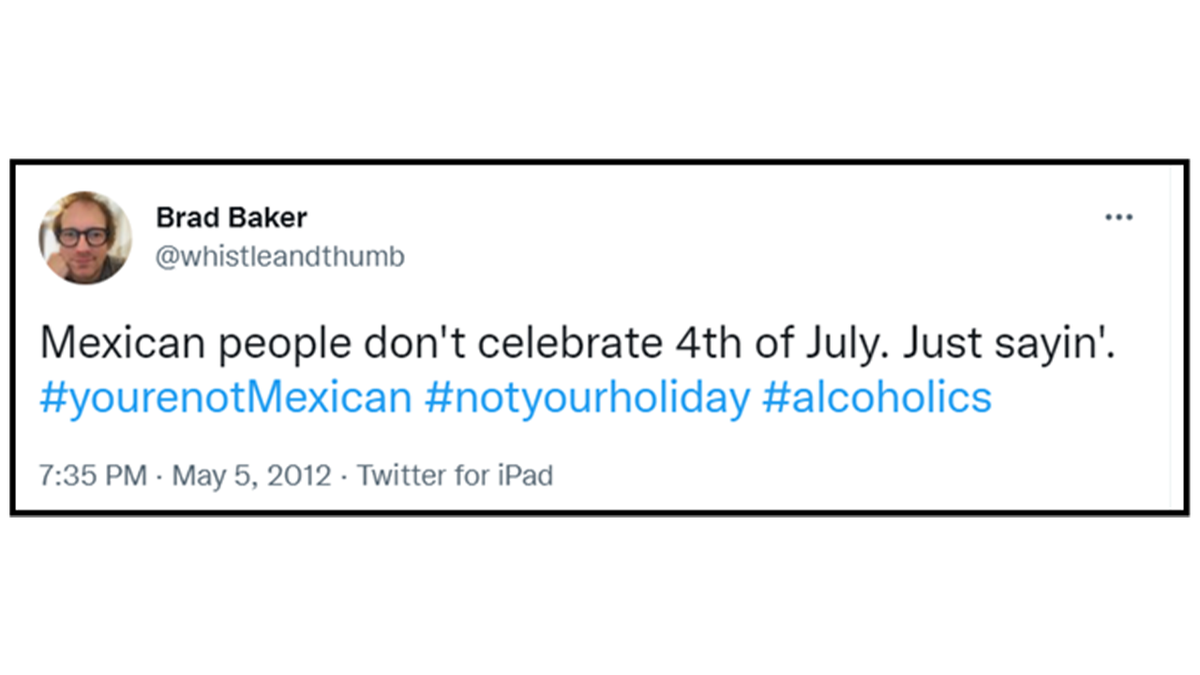
Task: Click the phrase '4th of July' in tweet
Action: click(x=764, y=345)
